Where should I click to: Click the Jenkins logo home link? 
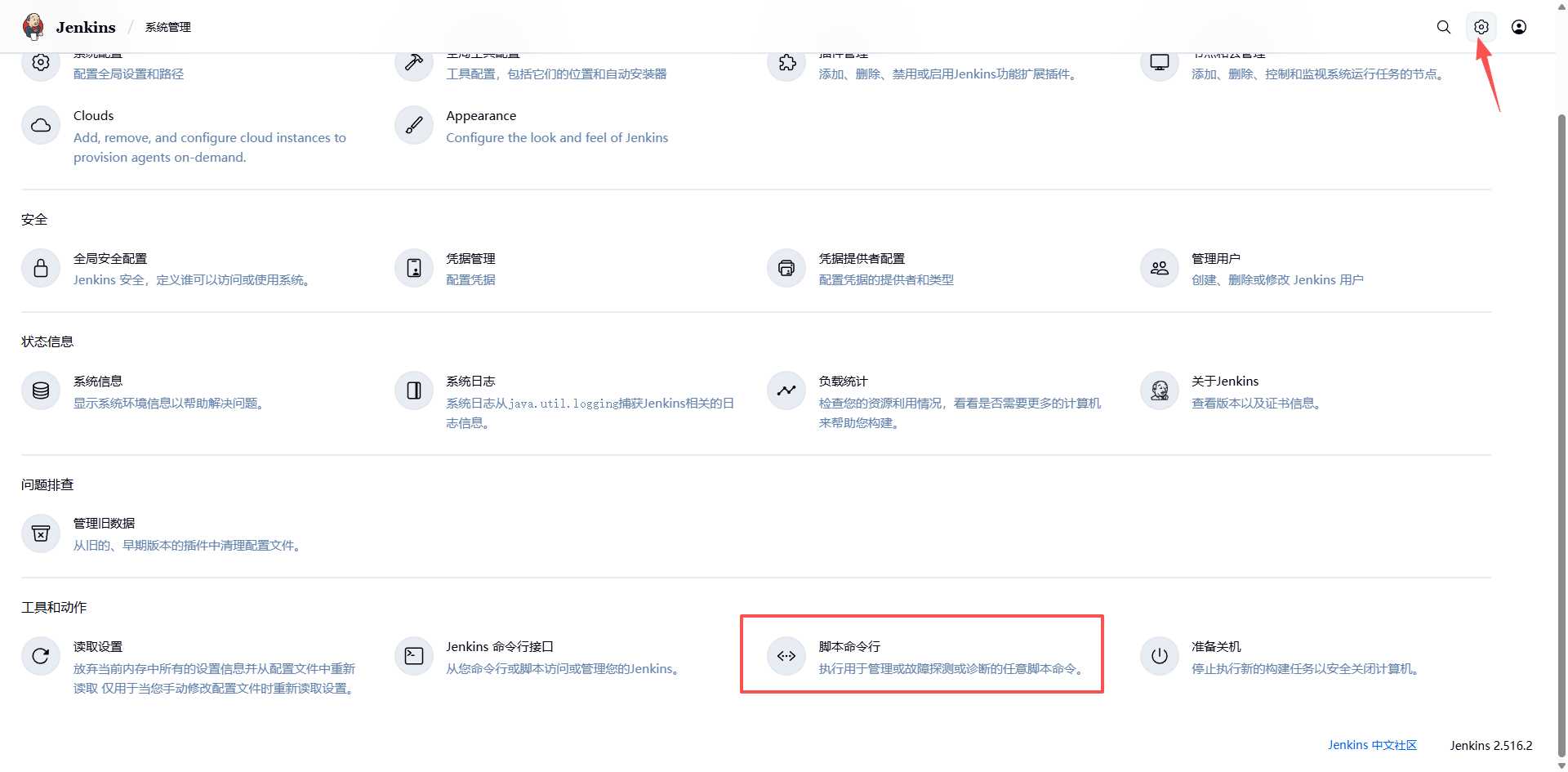[x=69, y=27]
